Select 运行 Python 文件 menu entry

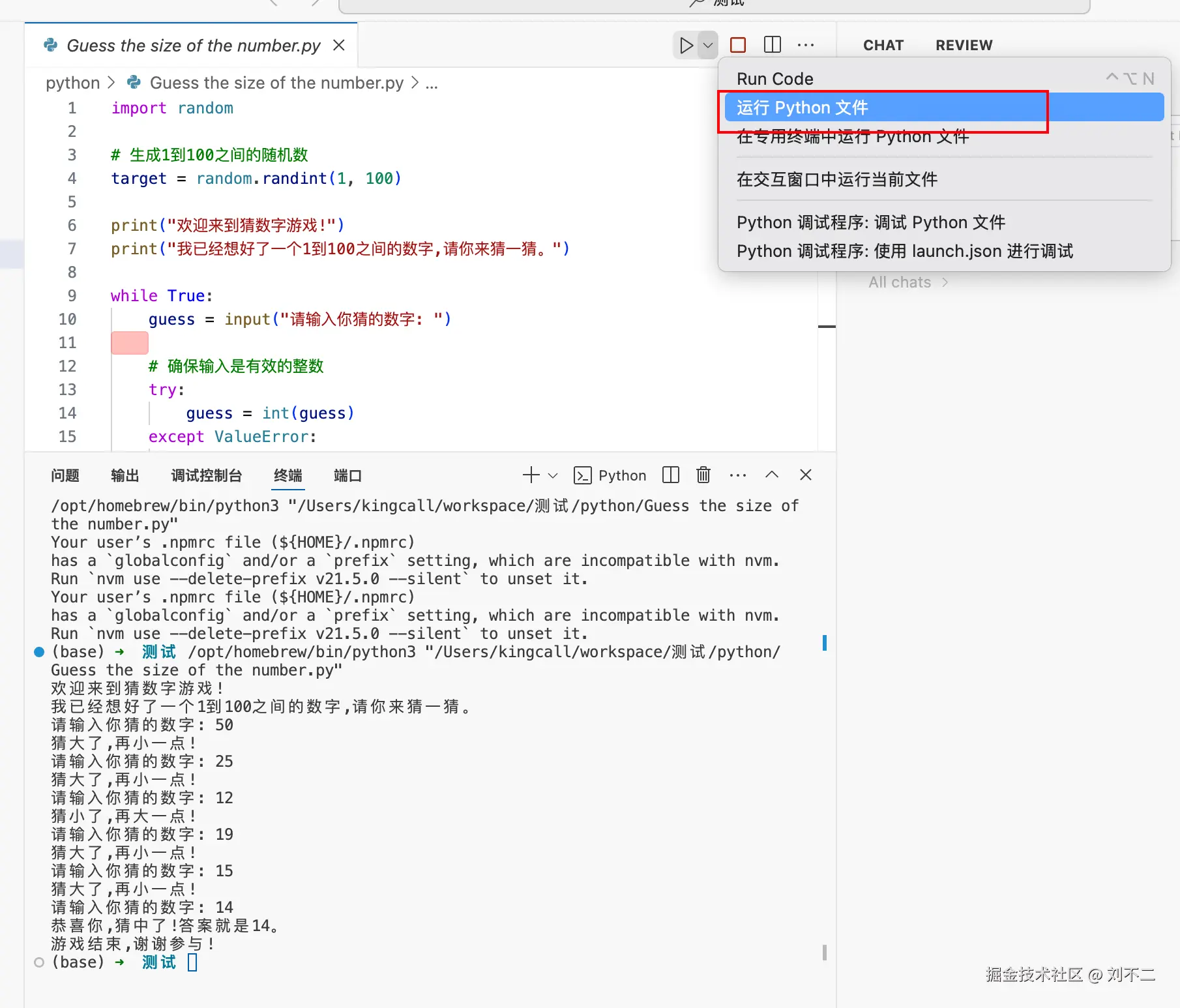point(944,107)
